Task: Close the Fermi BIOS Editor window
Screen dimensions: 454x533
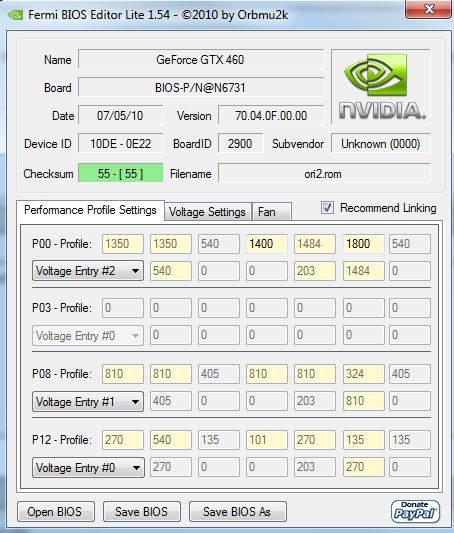Action: pyautogui.click(x=429, y=9)
